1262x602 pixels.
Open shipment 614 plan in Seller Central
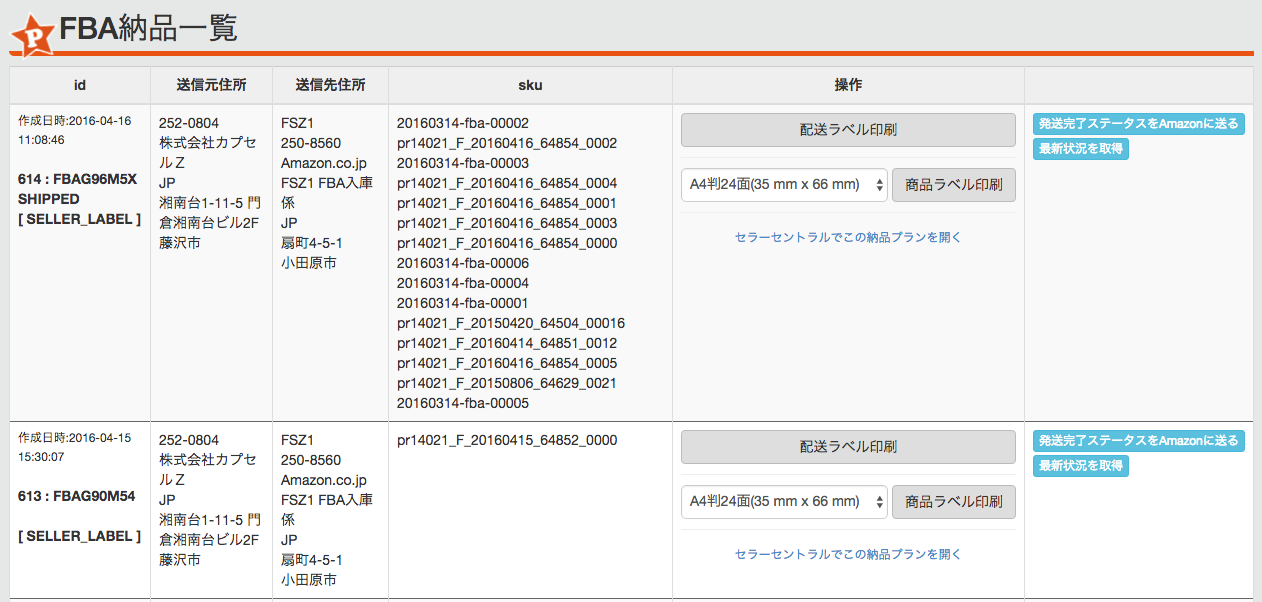(848, 237)
